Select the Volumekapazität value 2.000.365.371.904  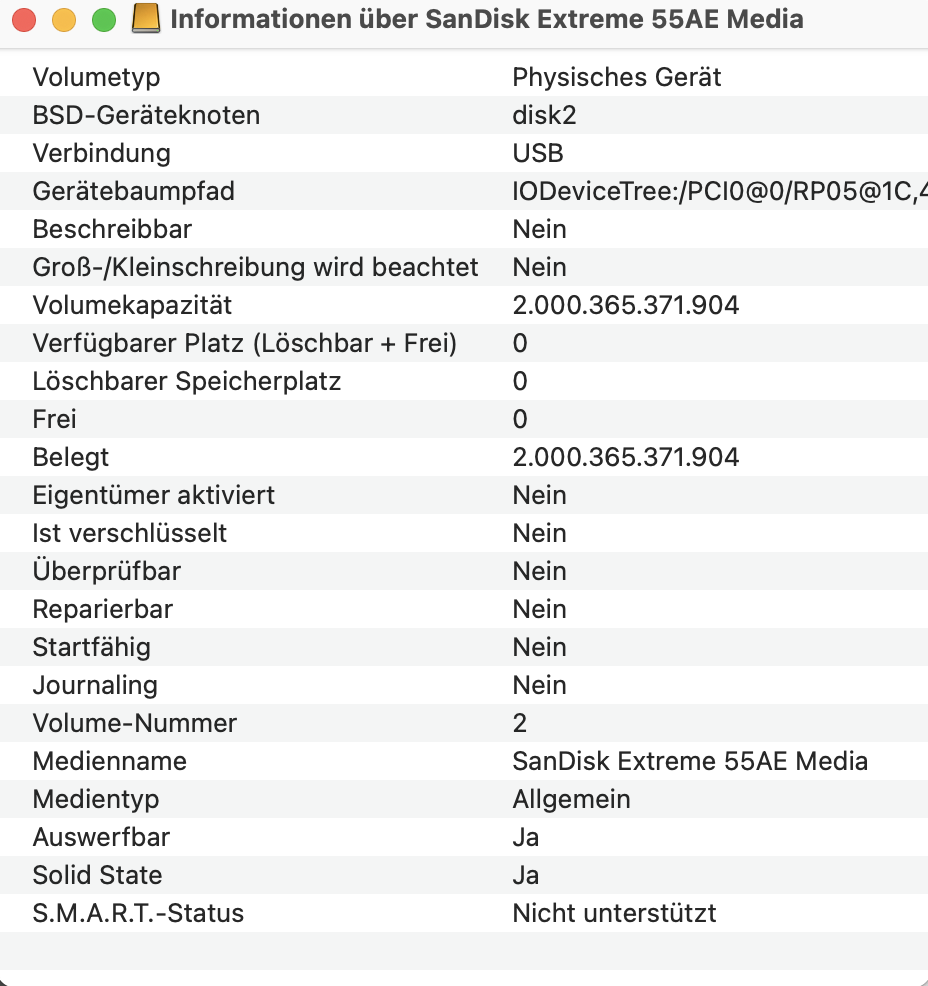[625, 305]
